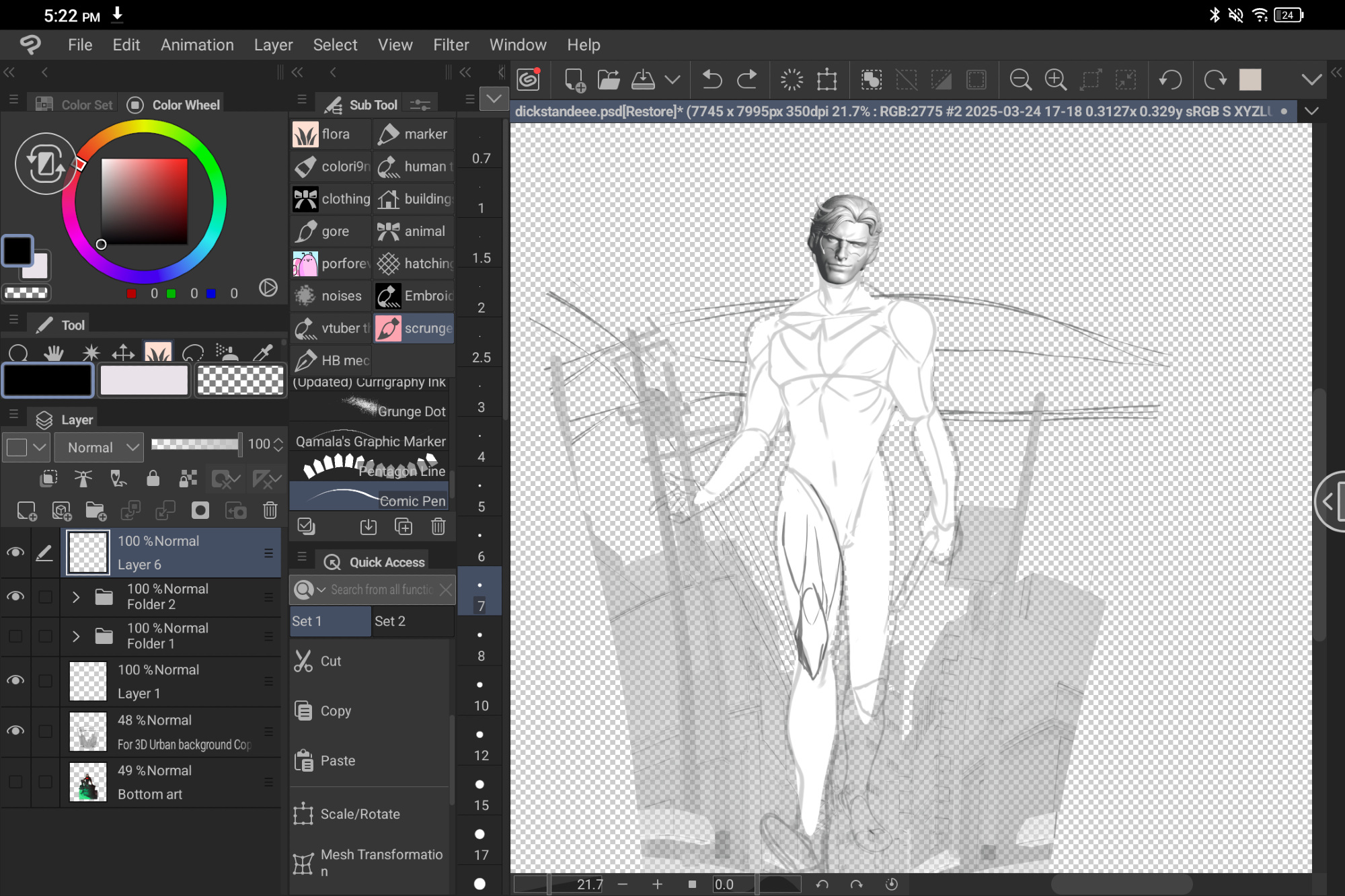
Task: Expand Folder 2 in layer list
Action: pyautogui.click(x=76, y=597)
